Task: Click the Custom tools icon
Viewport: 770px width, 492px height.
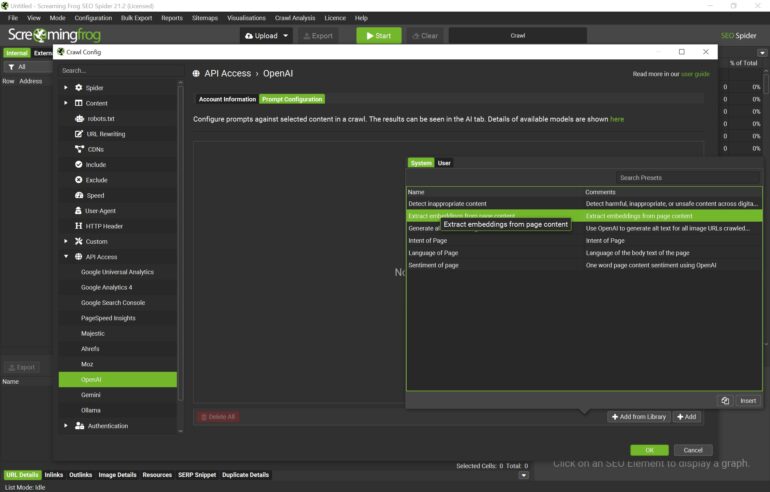Action: [79, 241]
